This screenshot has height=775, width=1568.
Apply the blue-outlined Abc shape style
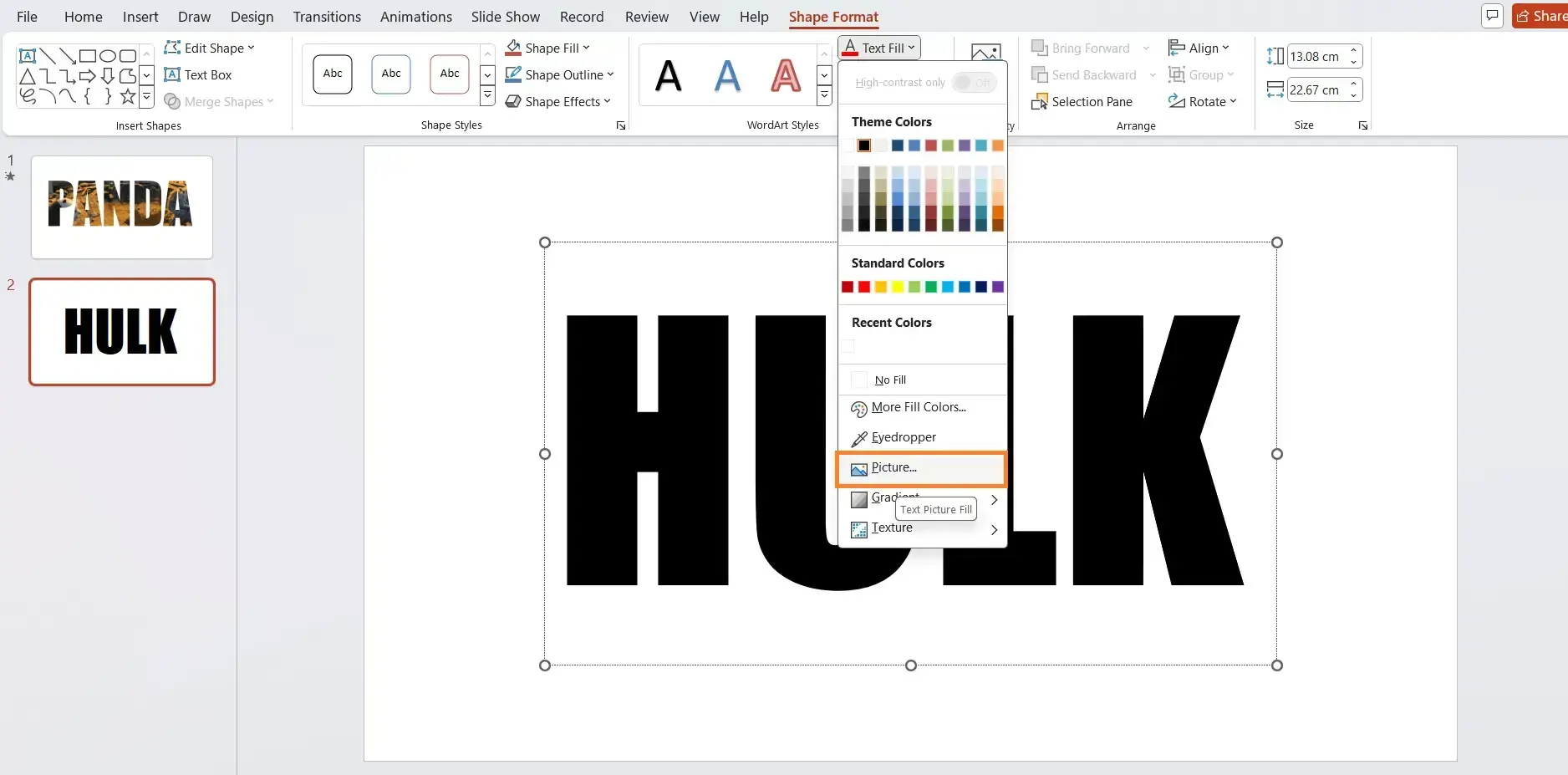point(391,74)
